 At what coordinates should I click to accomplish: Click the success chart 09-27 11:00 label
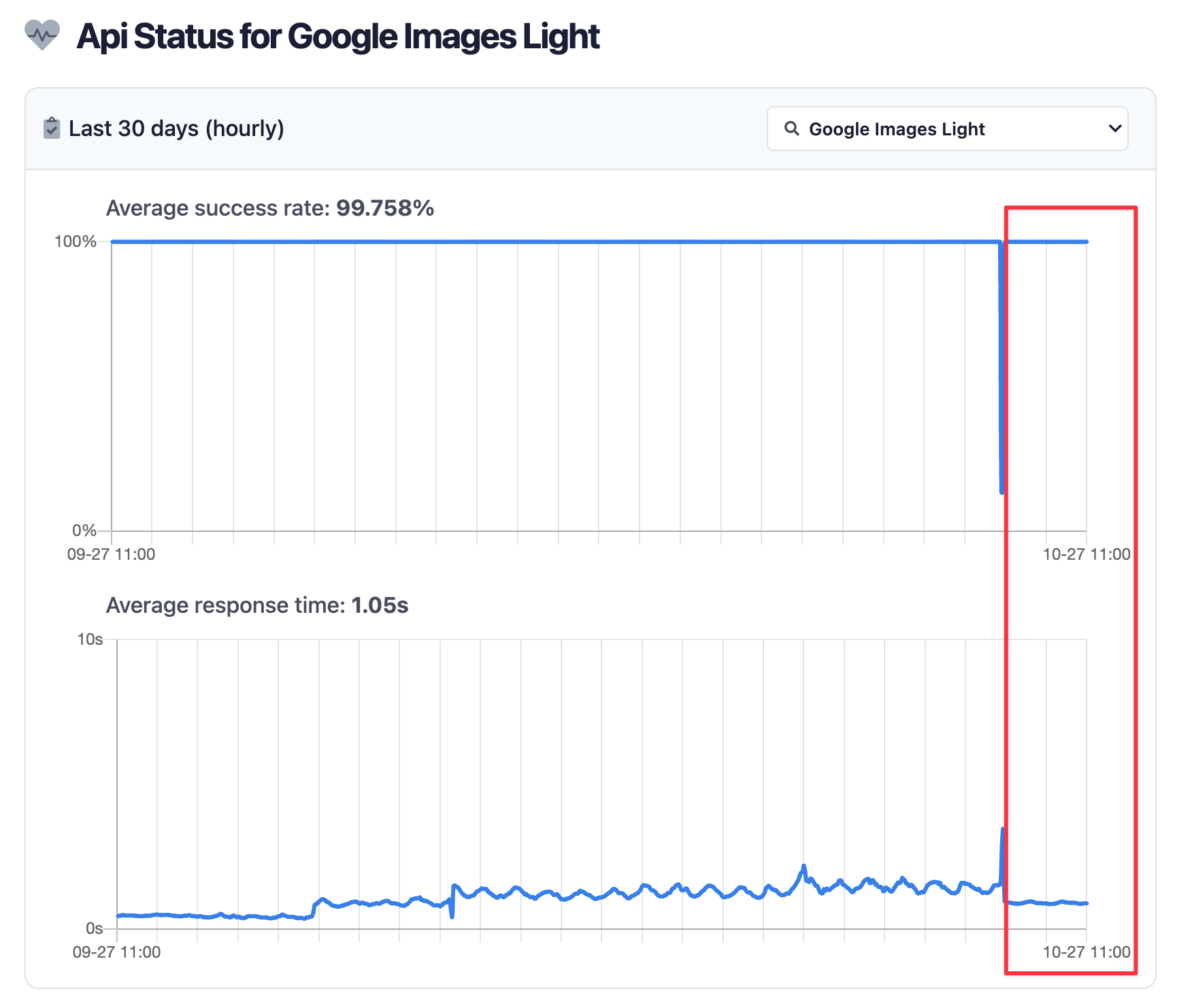[x=111, y=554]
